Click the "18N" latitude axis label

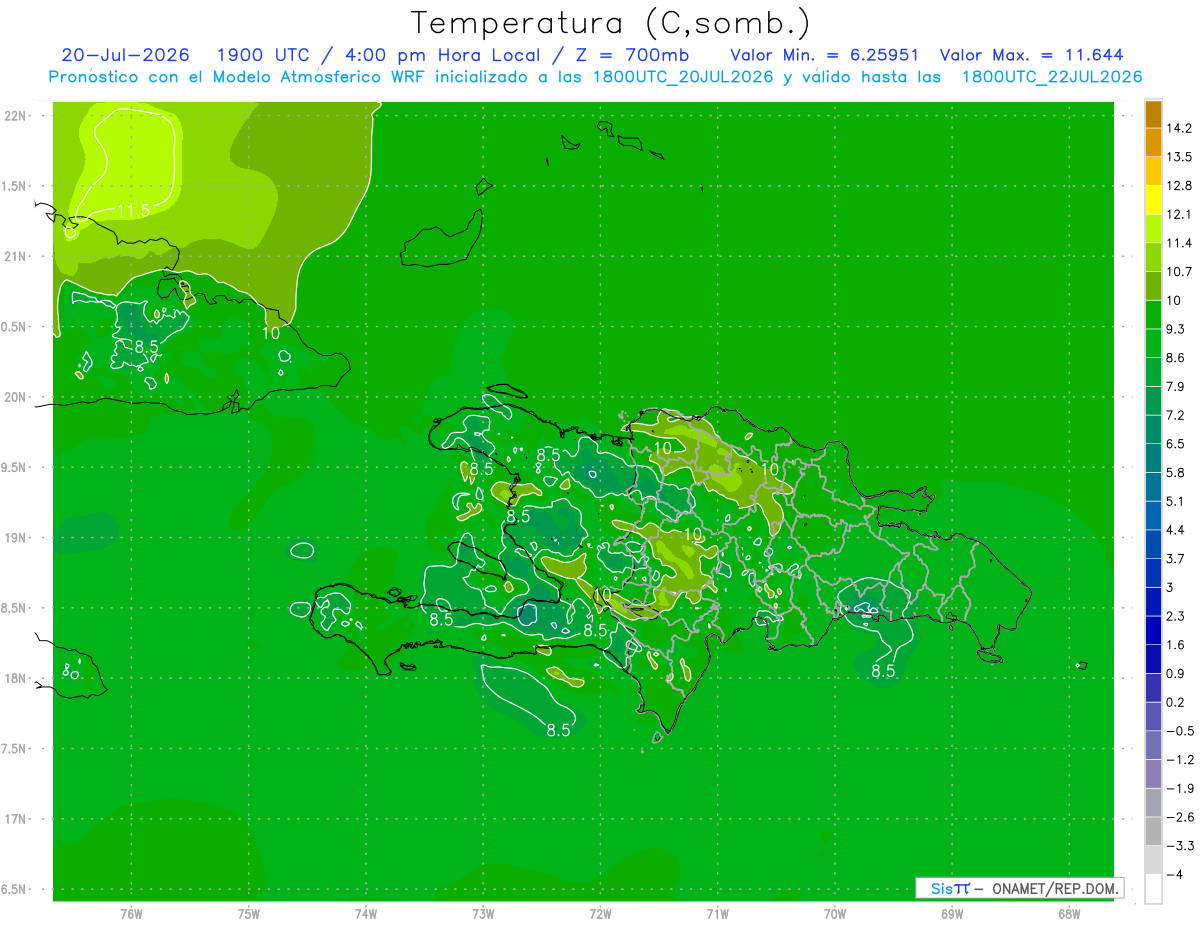point(17,678)
